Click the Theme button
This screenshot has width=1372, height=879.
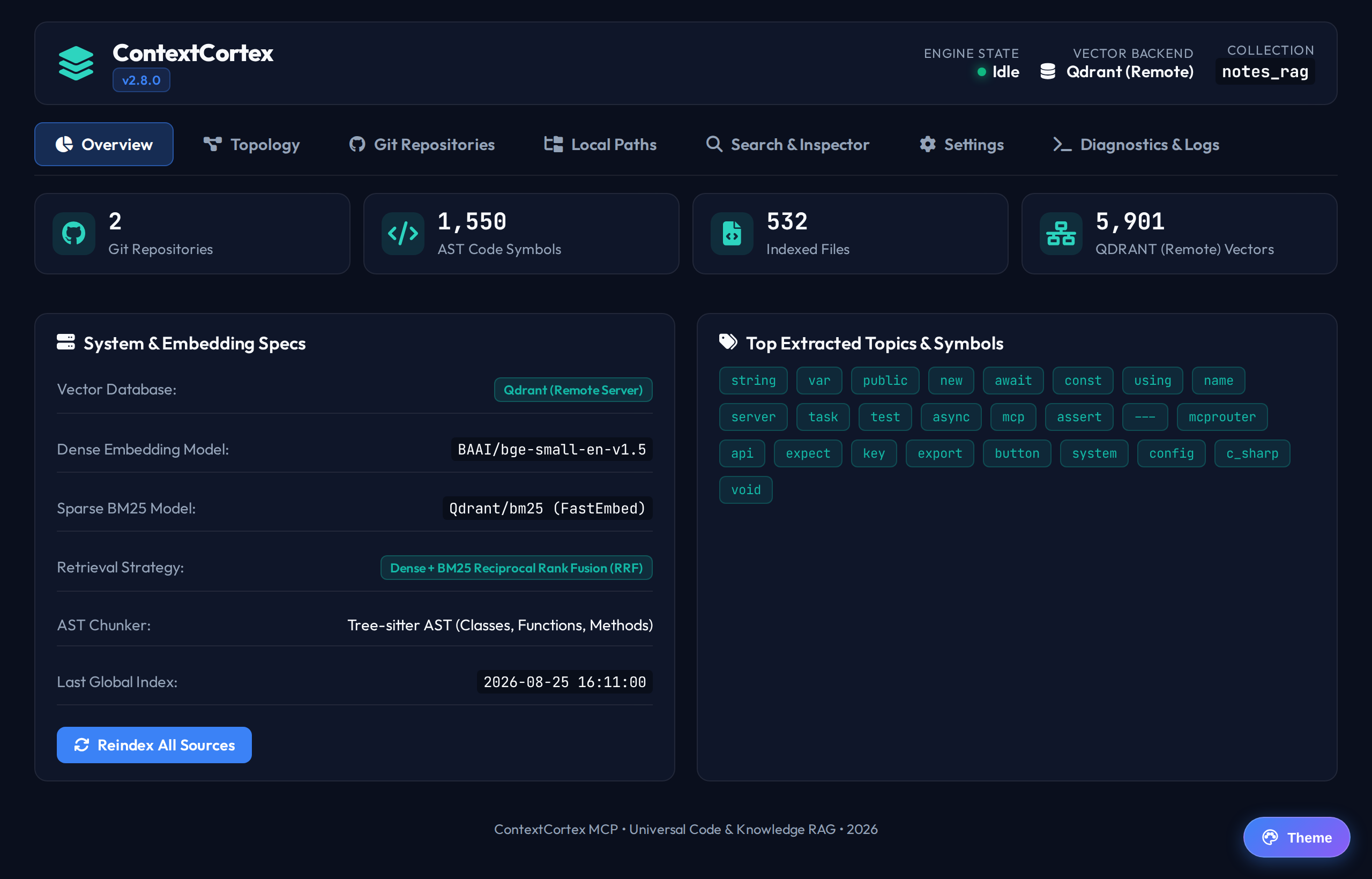1296,837
